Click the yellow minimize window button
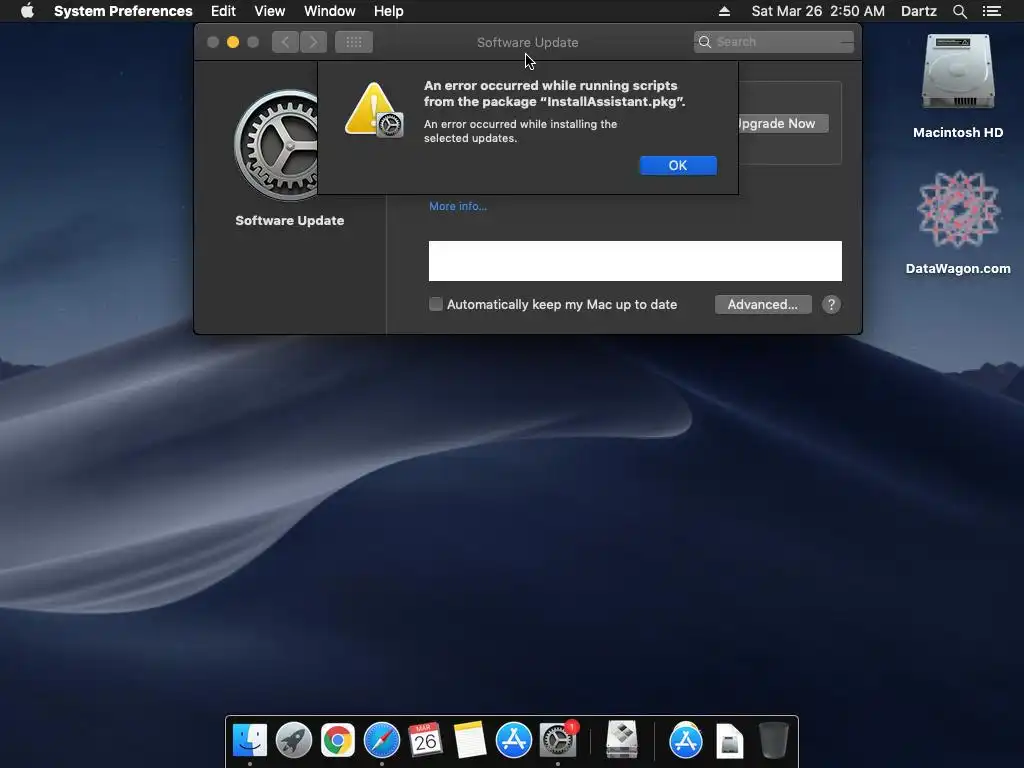The width and height of the screenshot is (1024, 768). (232, 42)
